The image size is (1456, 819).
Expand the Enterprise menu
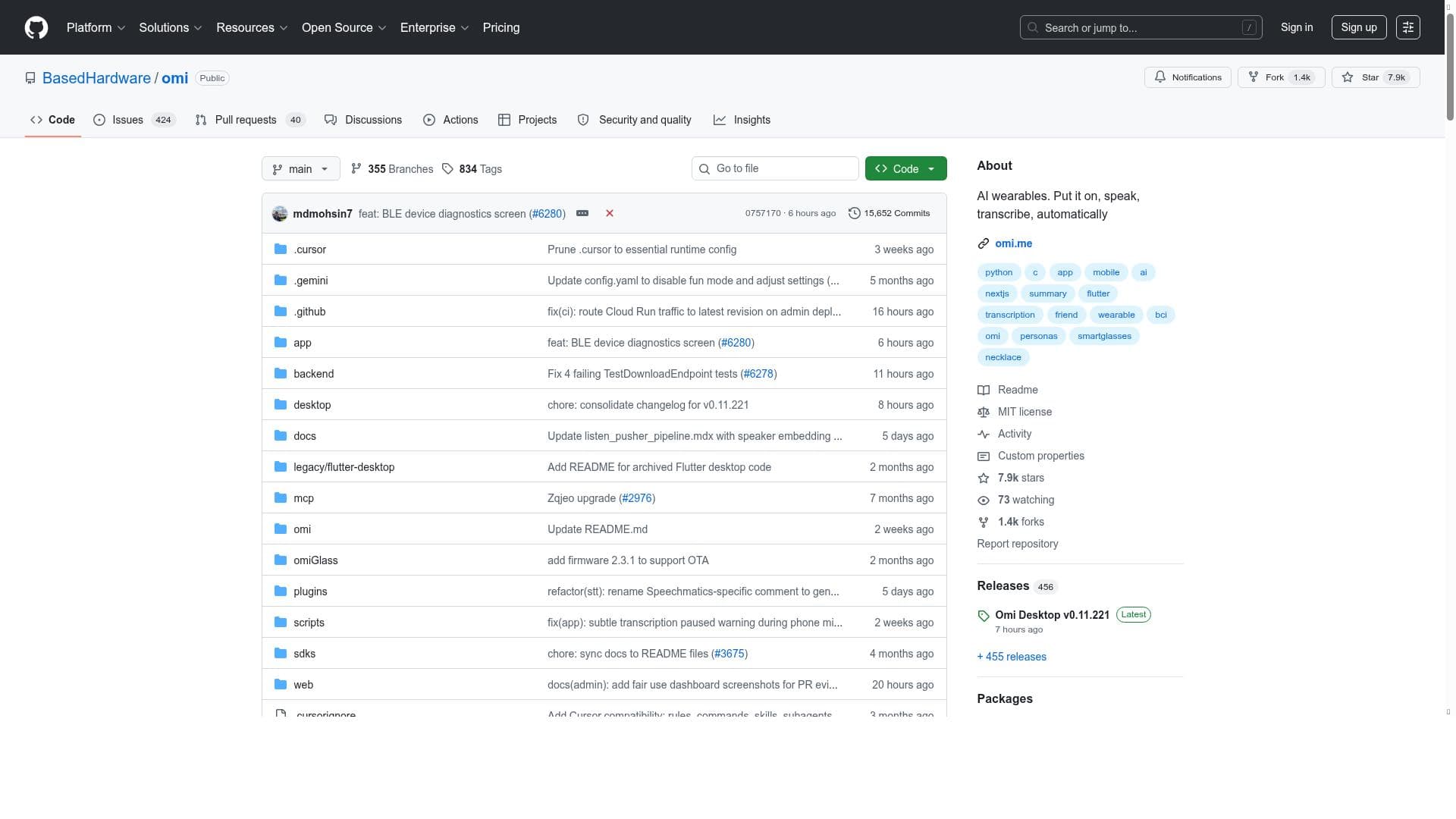(x=435, y=27)
